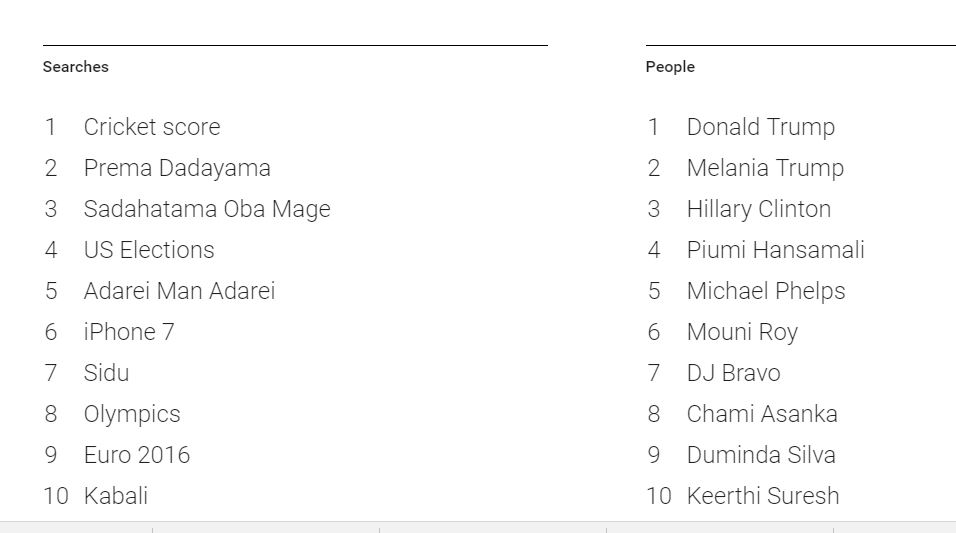Click Duminda Silva person entry
This screenshot has width=956, height=533.
coord(761,455)
